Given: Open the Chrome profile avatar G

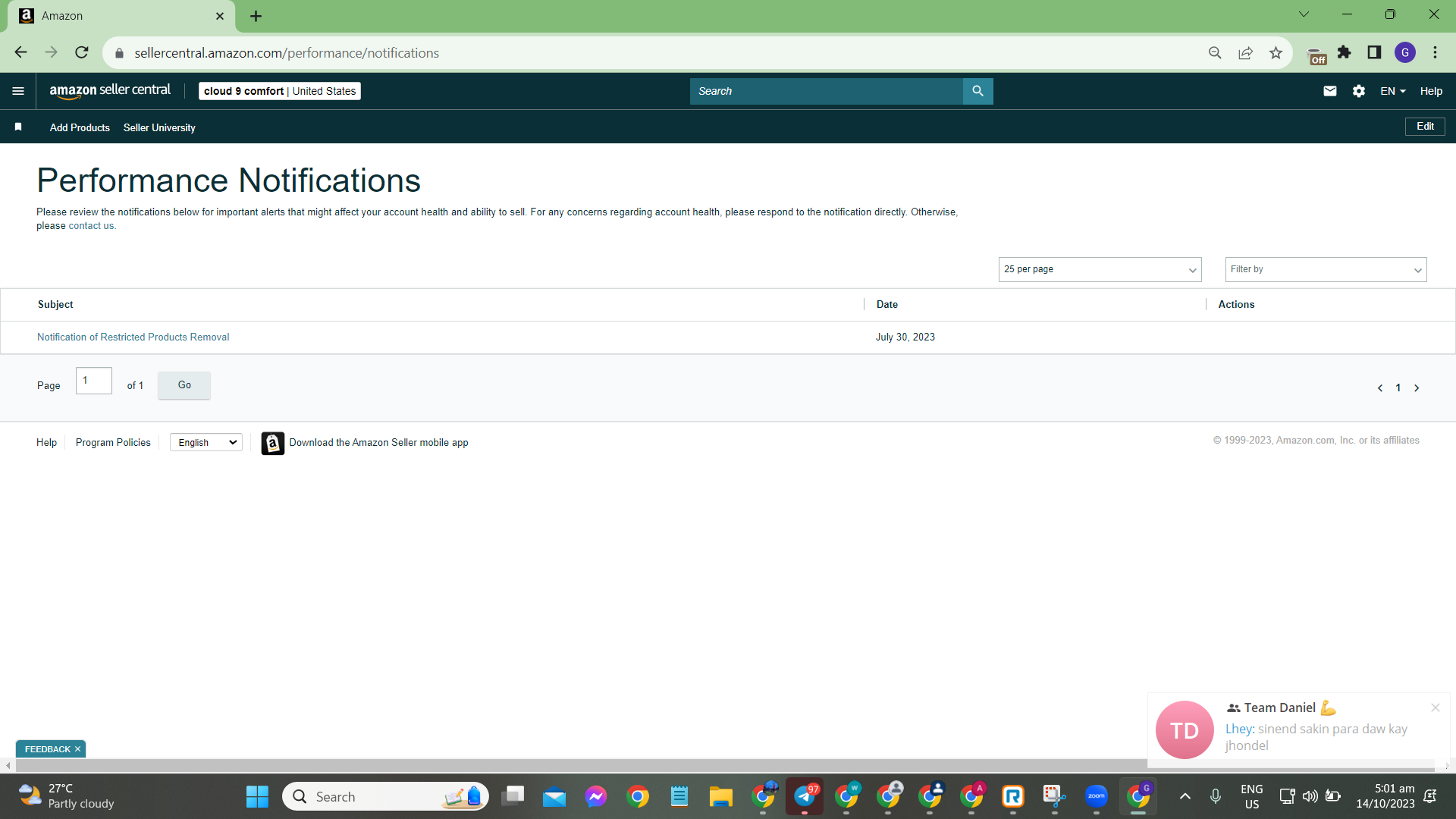Looking at the screenshot, I should 1405,52.
